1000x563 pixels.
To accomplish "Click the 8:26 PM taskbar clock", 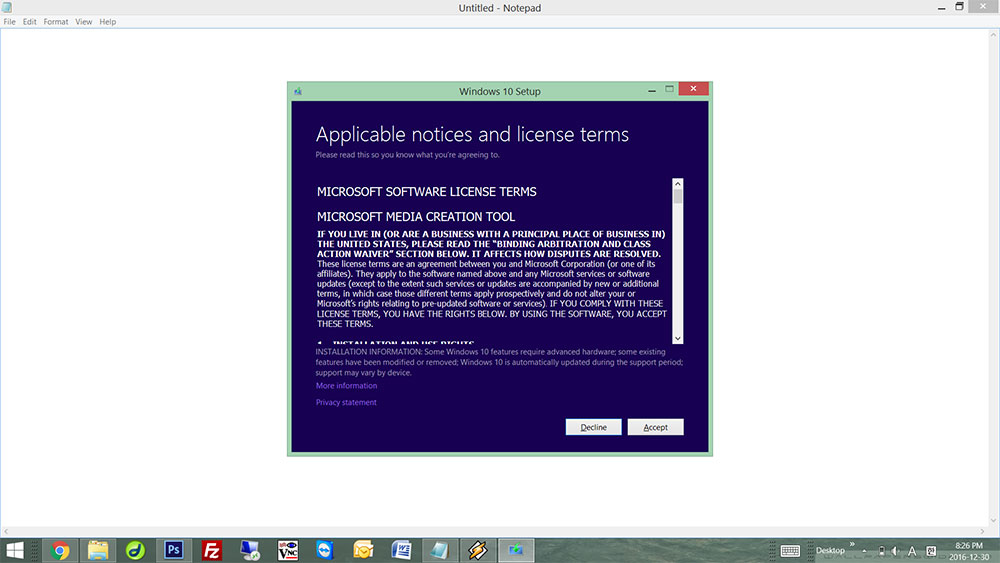I will pos(969,546).
